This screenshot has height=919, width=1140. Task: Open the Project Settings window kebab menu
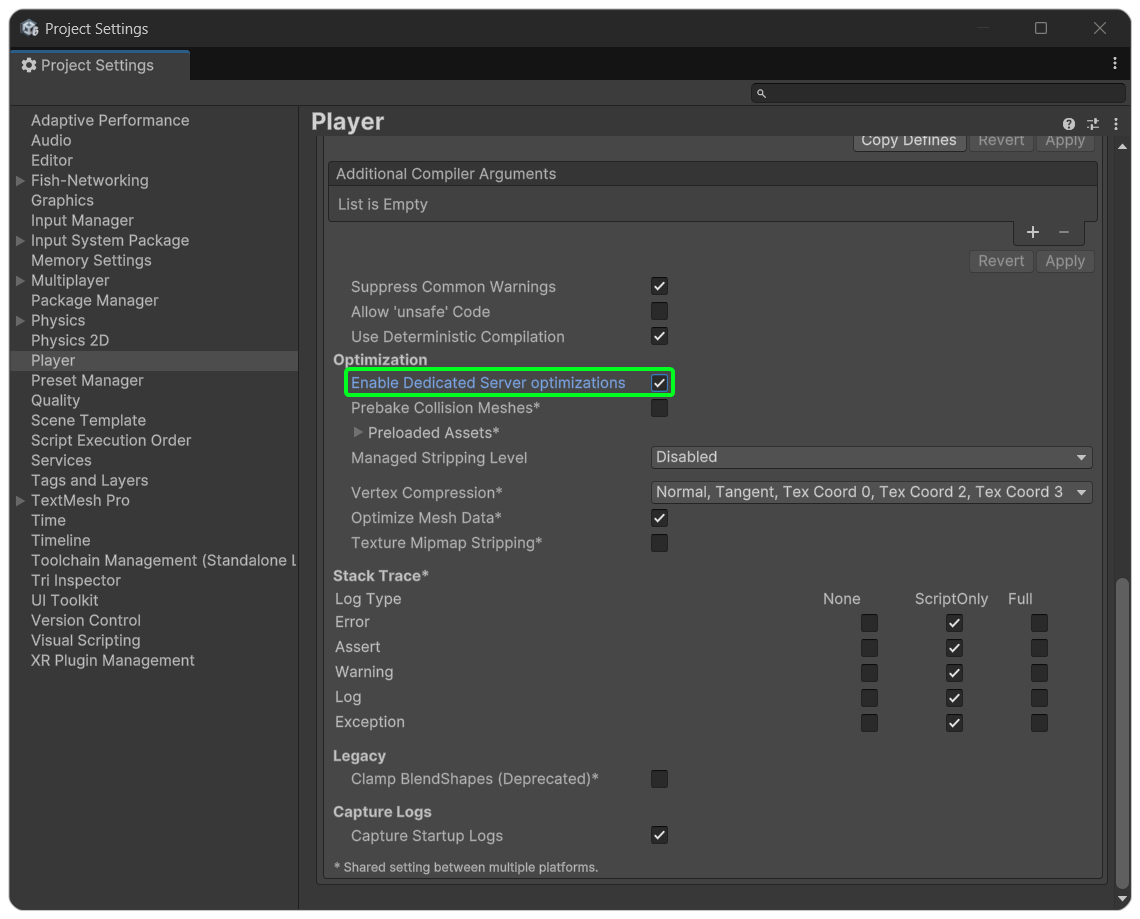click(1115, 63)
